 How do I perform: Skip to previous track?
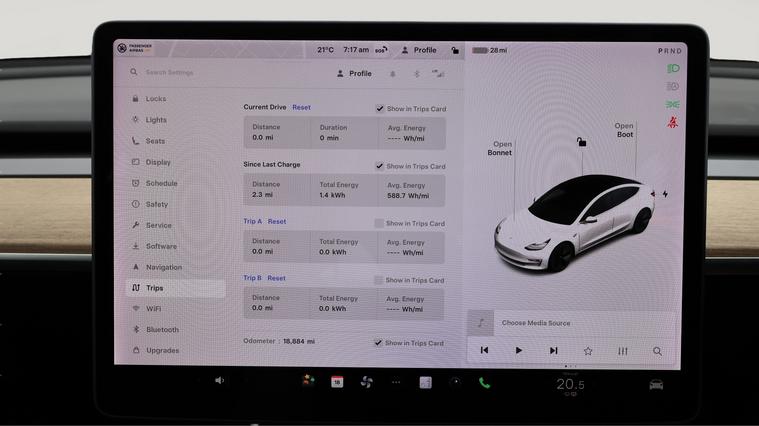[x=484, y=350]
